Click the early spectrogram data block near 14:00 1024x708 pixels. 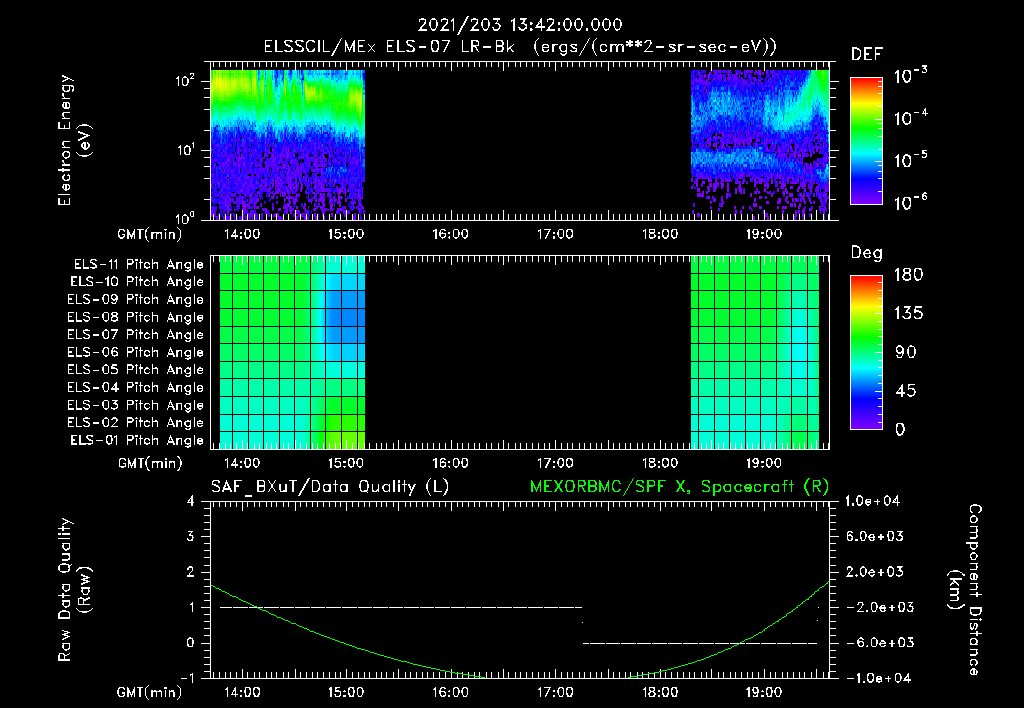(287, 144)
